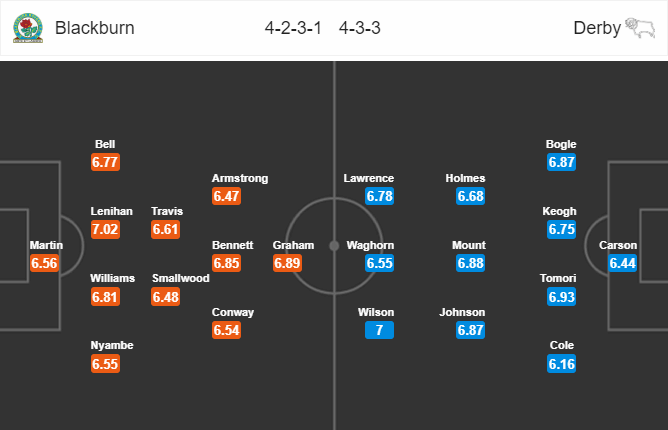
Task: Click the Derby County ram logo
Action: (x=640, y=28)
